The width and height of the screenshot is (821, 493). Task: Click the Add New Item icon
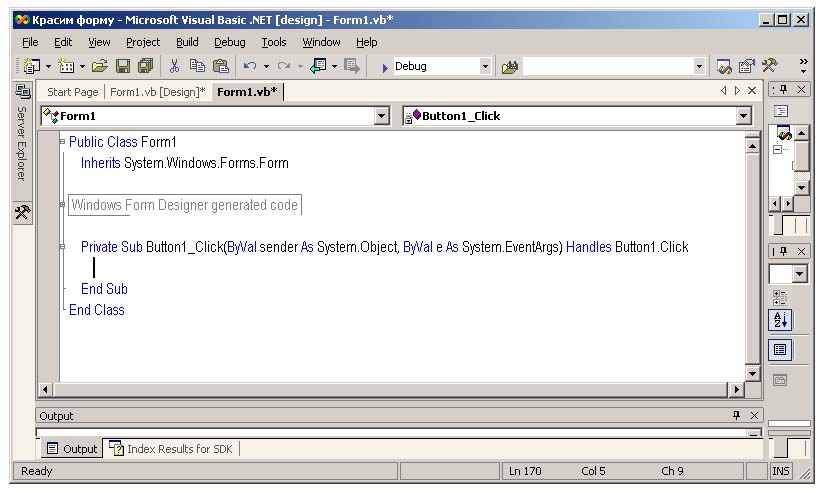(66, 66)
